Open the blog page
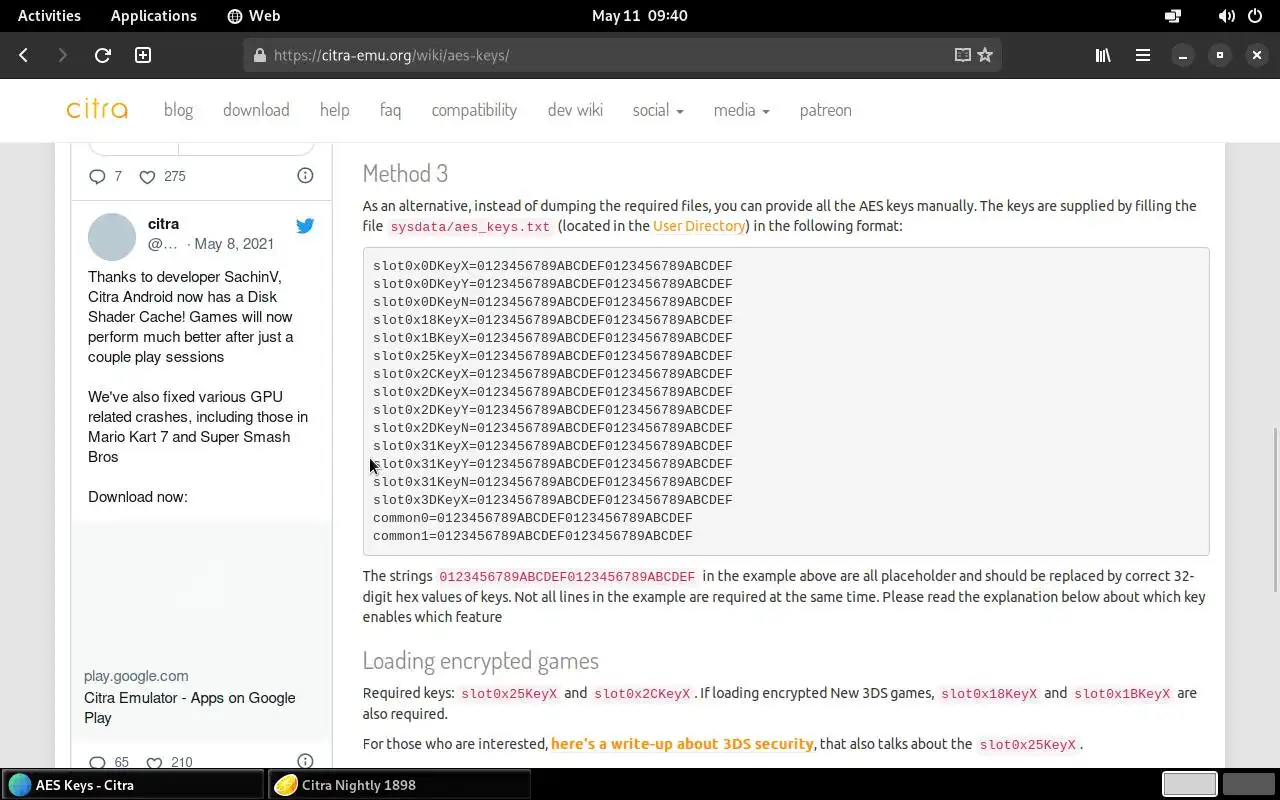Screen dimensions: 1280x800 pos(178,110)
